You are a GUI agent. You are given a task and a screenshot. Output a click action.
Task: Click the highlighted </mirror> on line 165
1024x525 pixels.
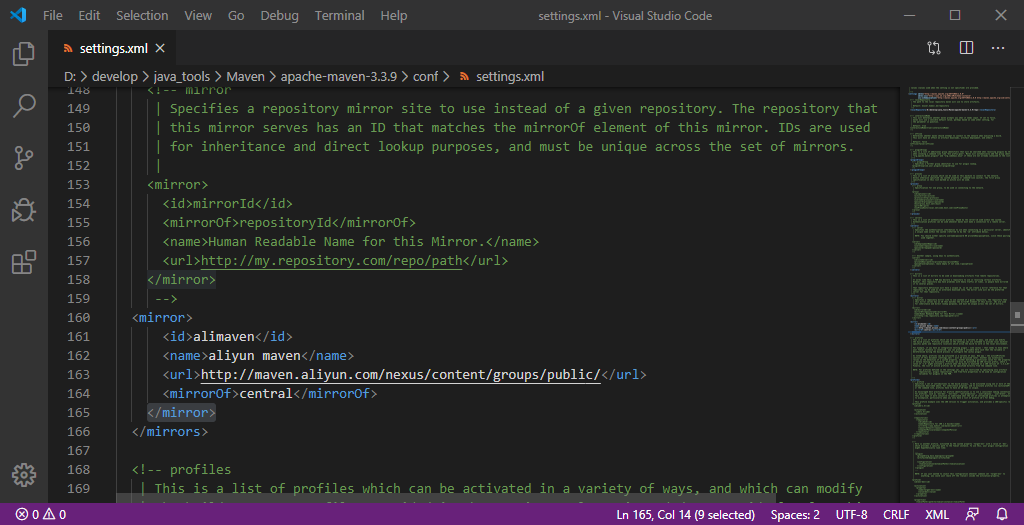pos(182,413)
